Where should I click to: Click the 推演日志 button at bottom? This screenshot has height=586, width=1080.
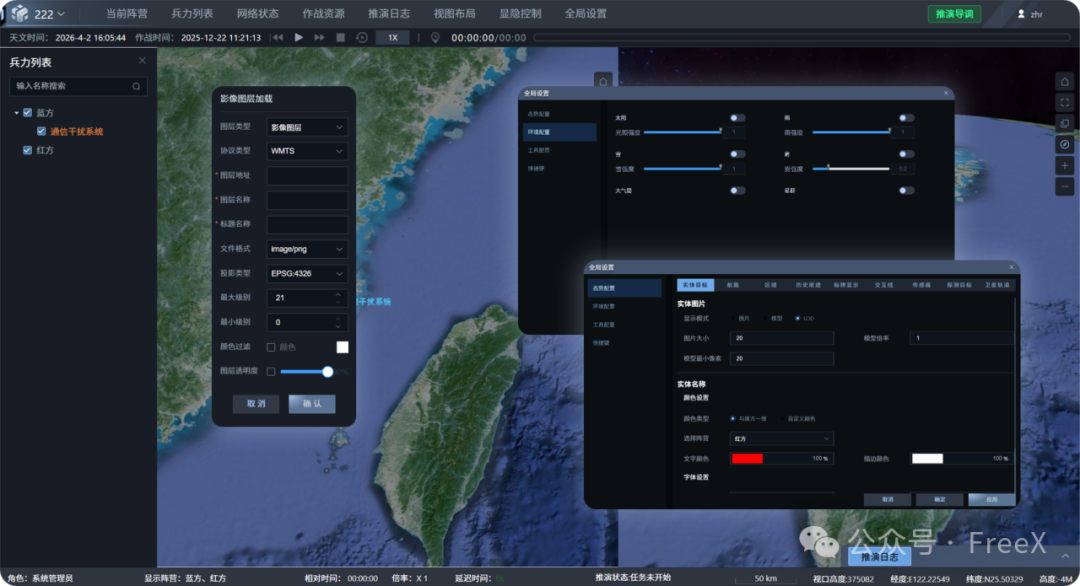(880, 556)
